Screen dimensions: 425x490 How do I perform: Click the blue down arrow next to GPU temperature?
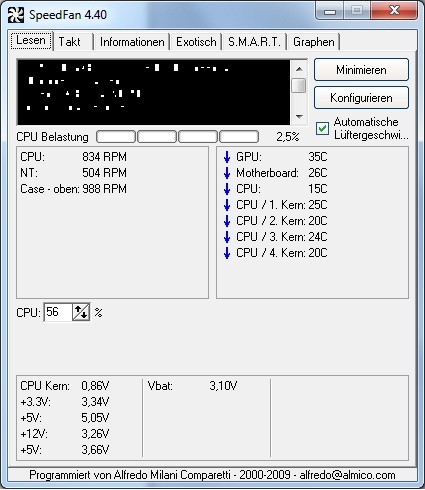(x=227, y=157)
